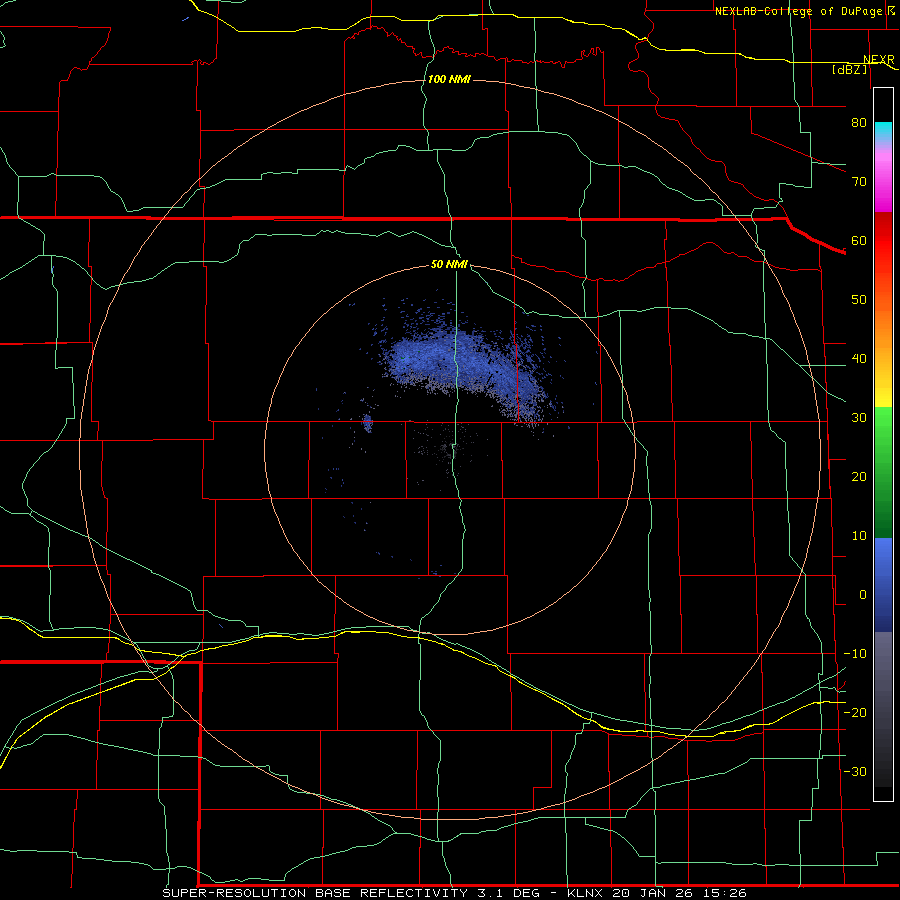Click the KLNX 20 JAN 26 15:26 timestamp

coord(657,893)
